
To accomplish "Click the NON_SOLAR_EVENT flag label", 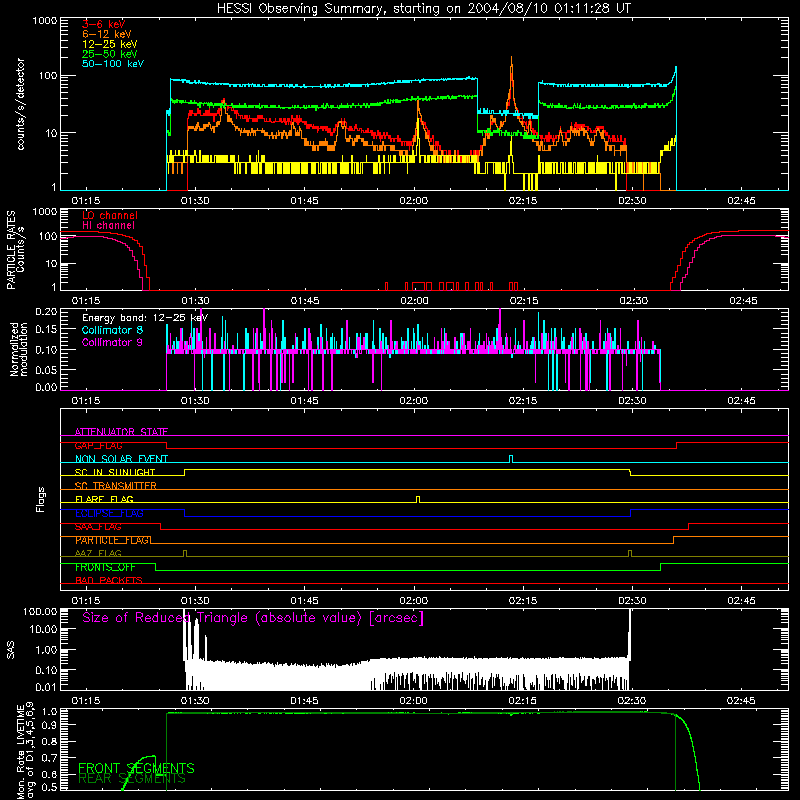I will 121,459.
